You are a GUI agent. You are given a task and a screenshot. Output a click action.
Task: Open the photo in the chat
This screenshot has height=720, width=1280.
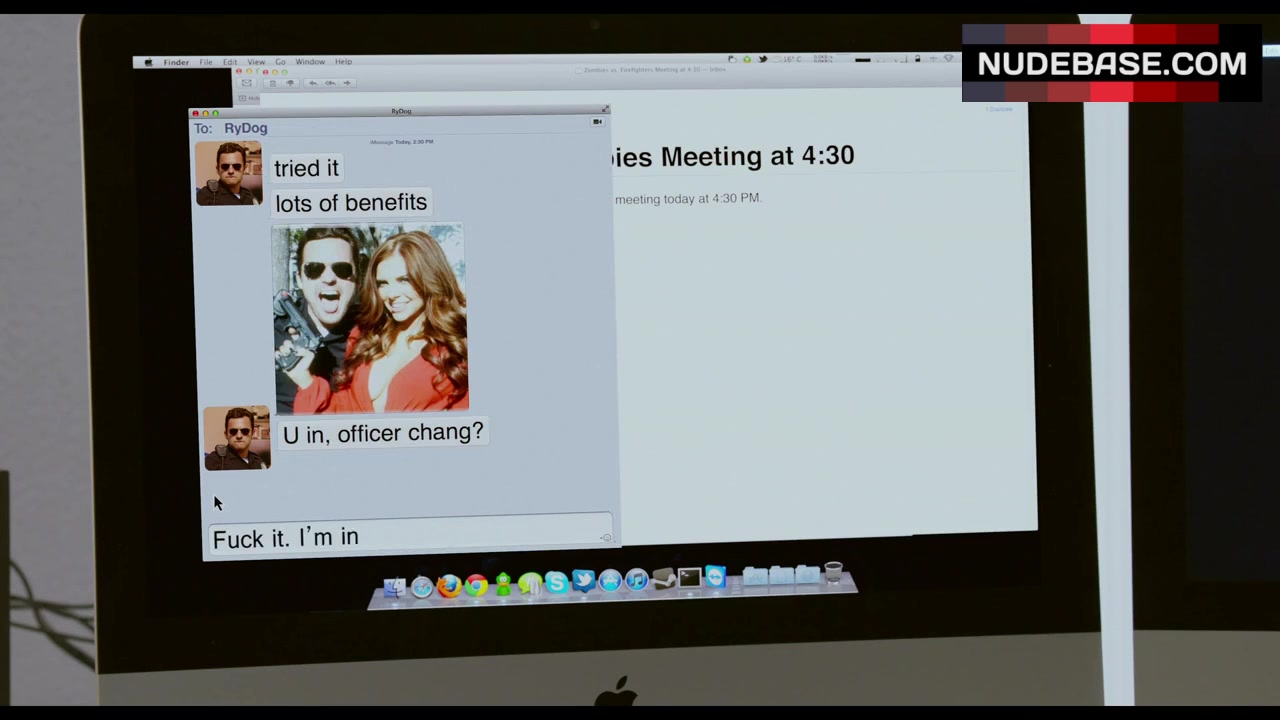click(x=370, y=319)
